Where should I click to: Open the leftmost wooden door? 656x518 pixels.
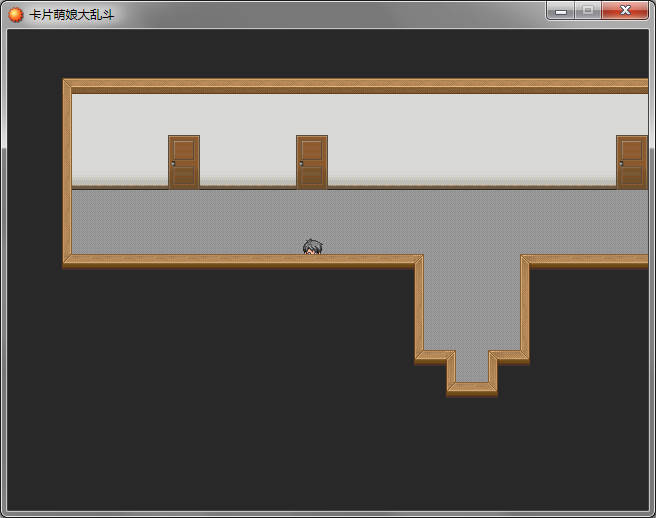pos(184,162)
